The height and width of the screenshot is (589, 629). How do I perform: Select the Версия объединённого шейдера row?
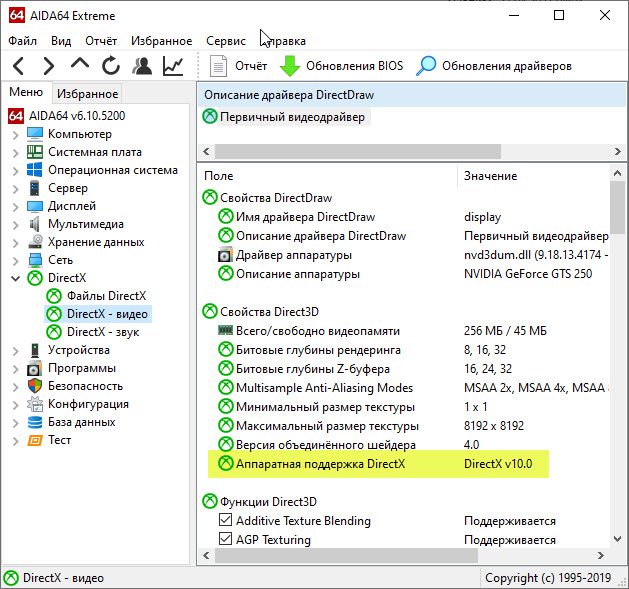click(349, 445)
